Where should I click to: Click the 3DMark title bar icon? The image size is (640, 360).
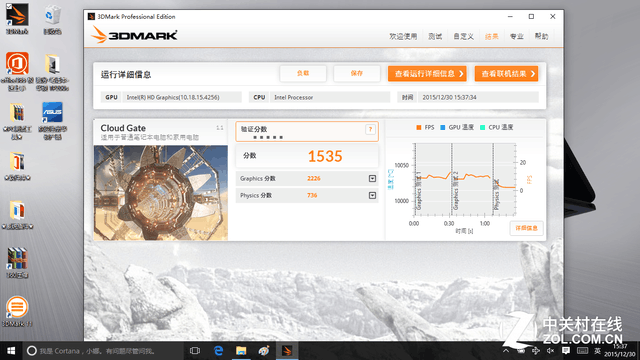[x=91, y=16]
